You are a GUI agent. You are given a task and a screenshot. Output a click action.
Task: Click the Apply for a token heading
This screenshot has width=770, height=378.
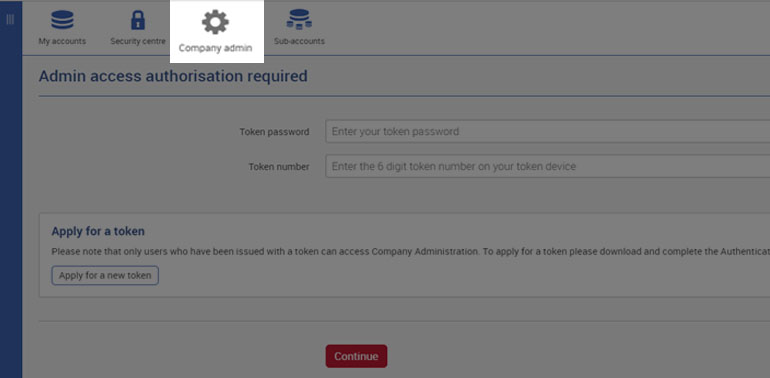[x=98, y=231]
